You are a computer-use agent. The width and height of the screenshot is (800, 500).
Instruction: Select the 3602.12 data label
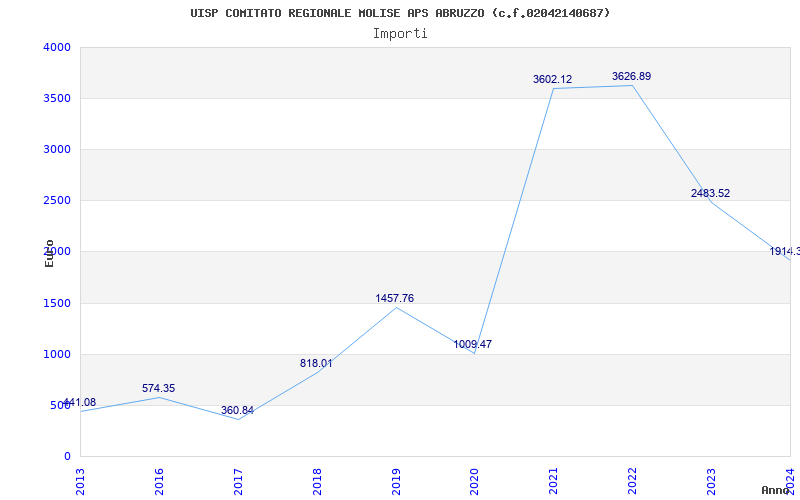(553, 80)
